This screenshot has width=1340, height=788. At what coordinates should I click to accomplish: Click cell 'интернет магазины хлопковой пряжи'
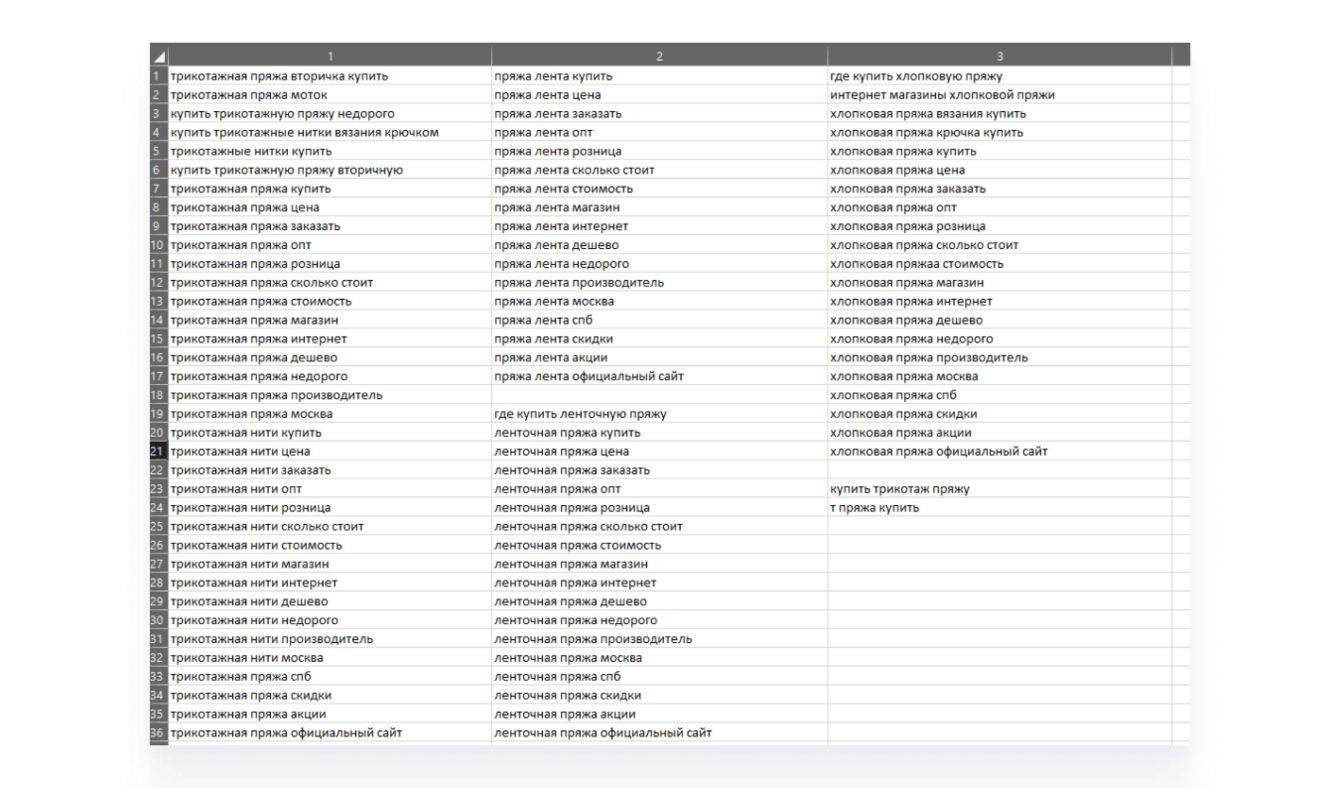click(x=999, y=95)
